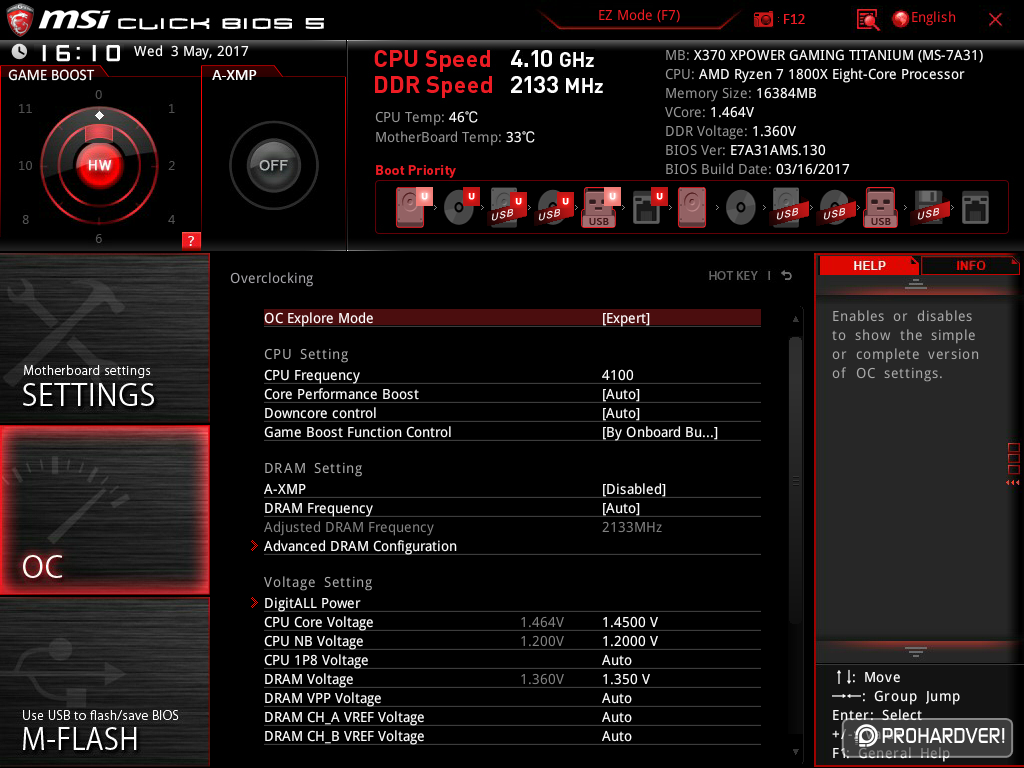Edit DRAM CH_B VREF Voltage value

tap(616, 735)
